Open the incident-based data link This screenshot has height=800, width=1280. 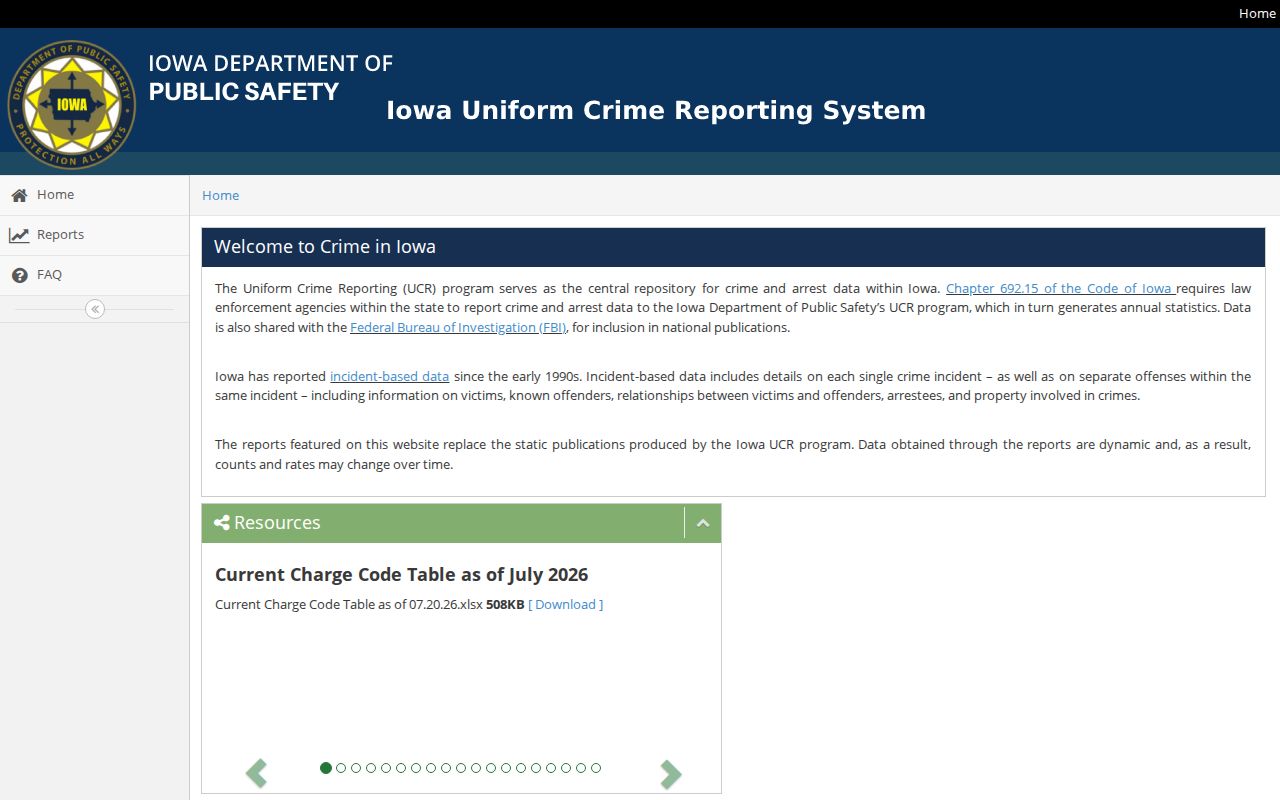(389, 376)
